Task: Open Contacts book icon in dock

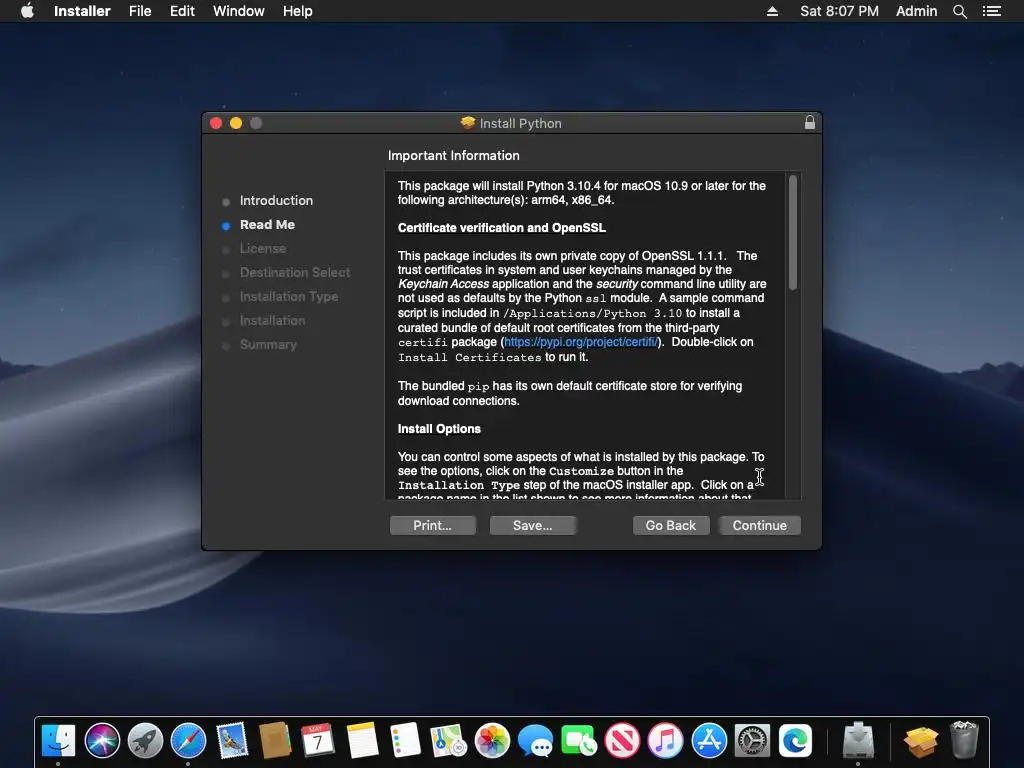Action: [275, 741]
